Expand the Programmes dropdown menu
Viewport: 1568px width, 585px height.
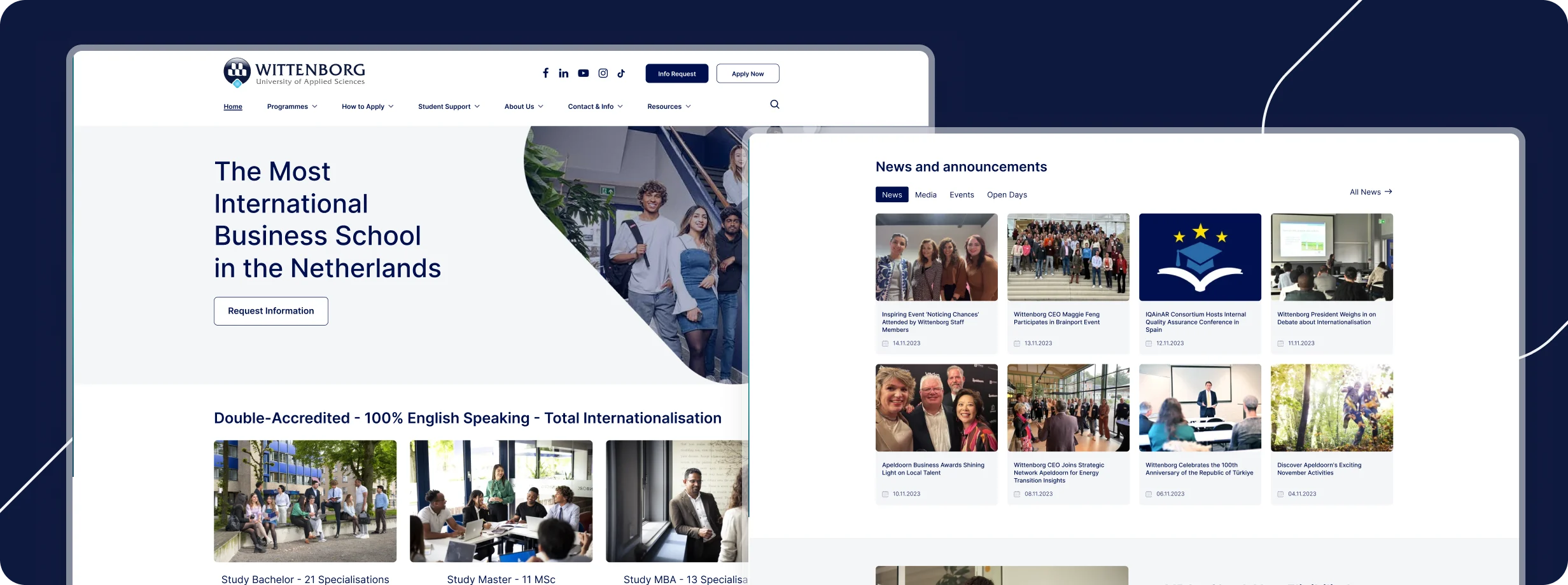point(291,107)
